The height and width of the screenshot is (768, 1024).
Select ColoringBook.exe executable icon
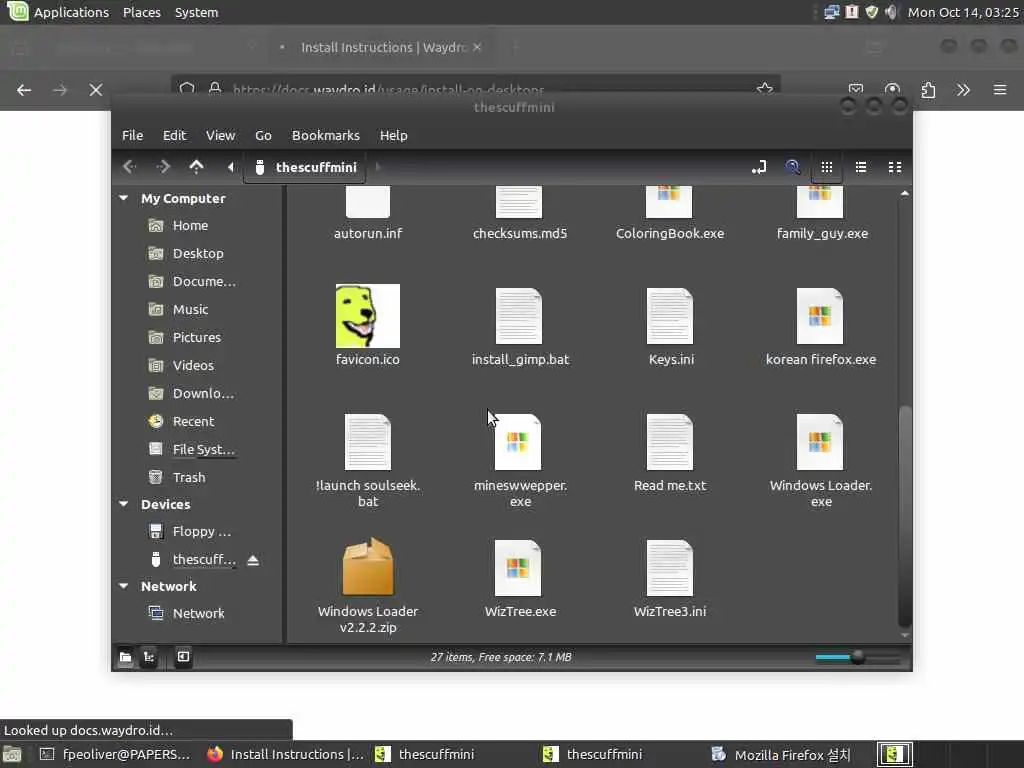669,202
